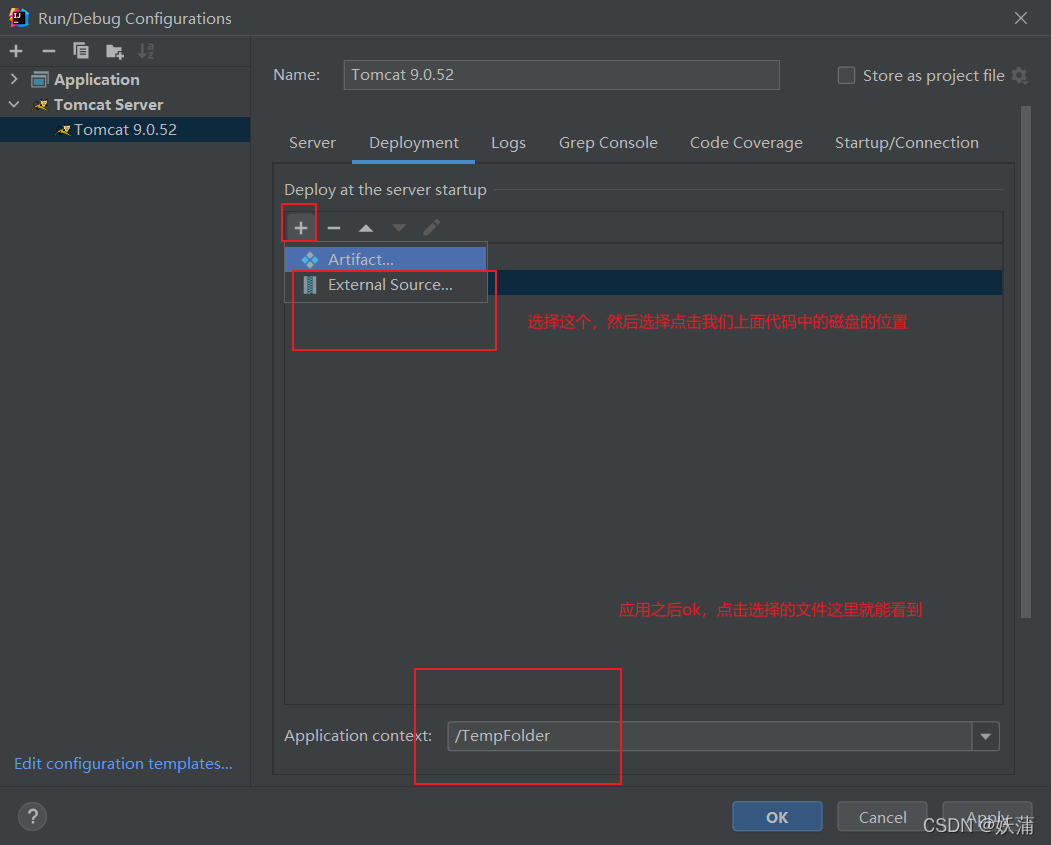Create a new configuration folder
1051x845 pixels.
point(115,51)
